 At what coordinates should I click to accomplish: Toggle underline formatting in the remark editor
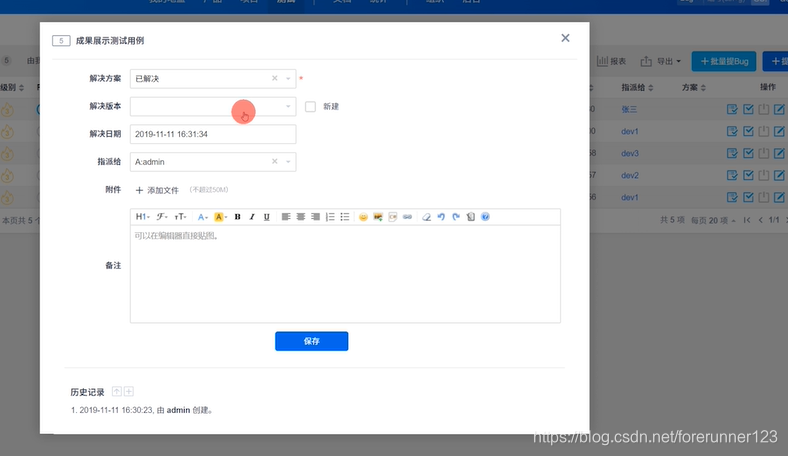point(267,217)
